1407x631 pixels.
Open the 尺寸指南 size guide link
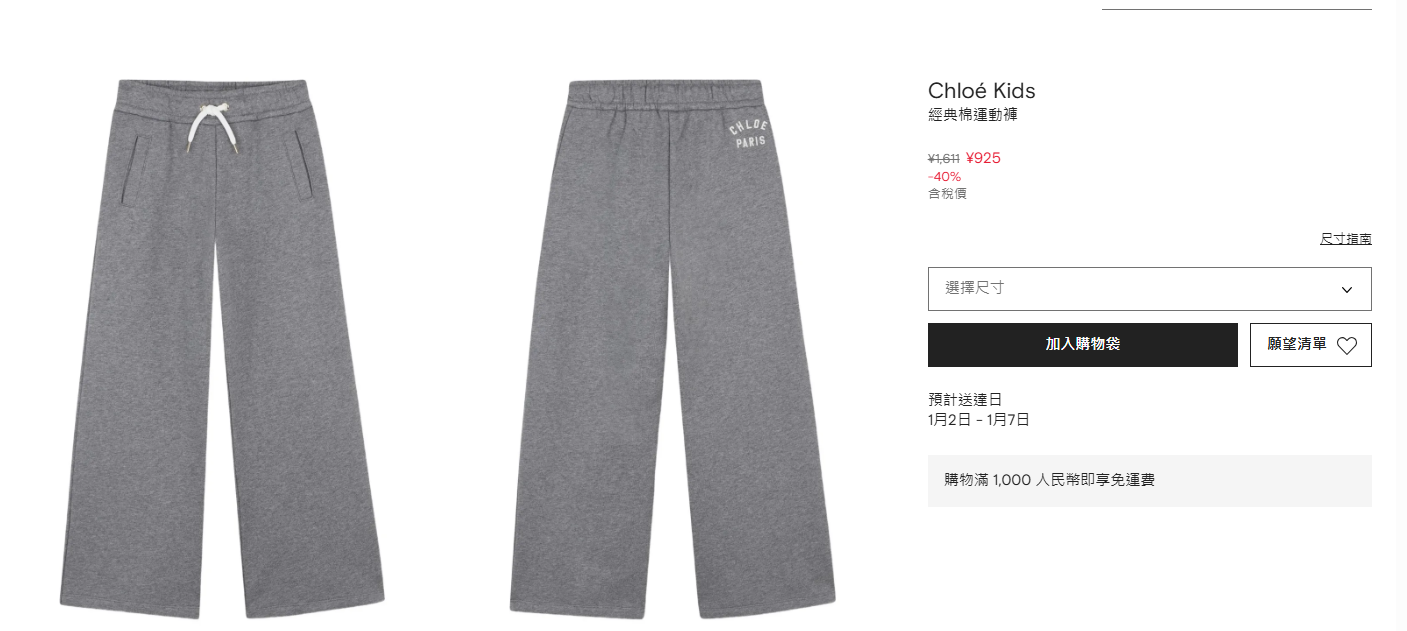[x=1345, y=239]
